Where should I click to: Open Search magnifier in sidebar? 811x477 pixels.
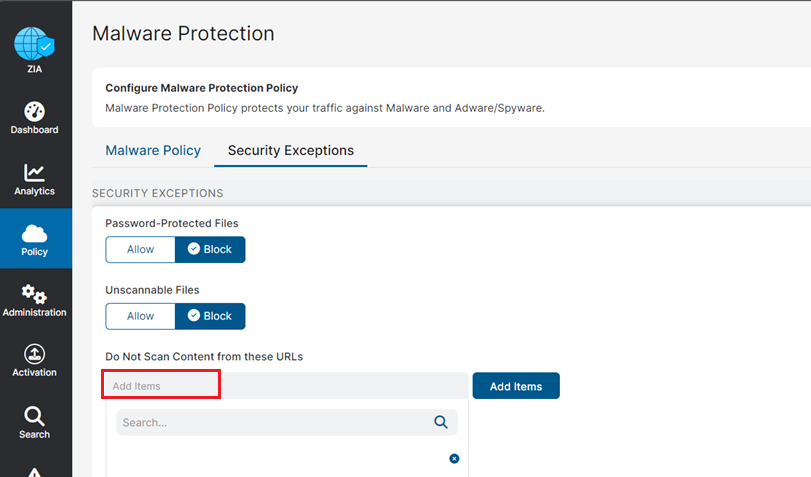pyautogui.click(x=34, y=416)
